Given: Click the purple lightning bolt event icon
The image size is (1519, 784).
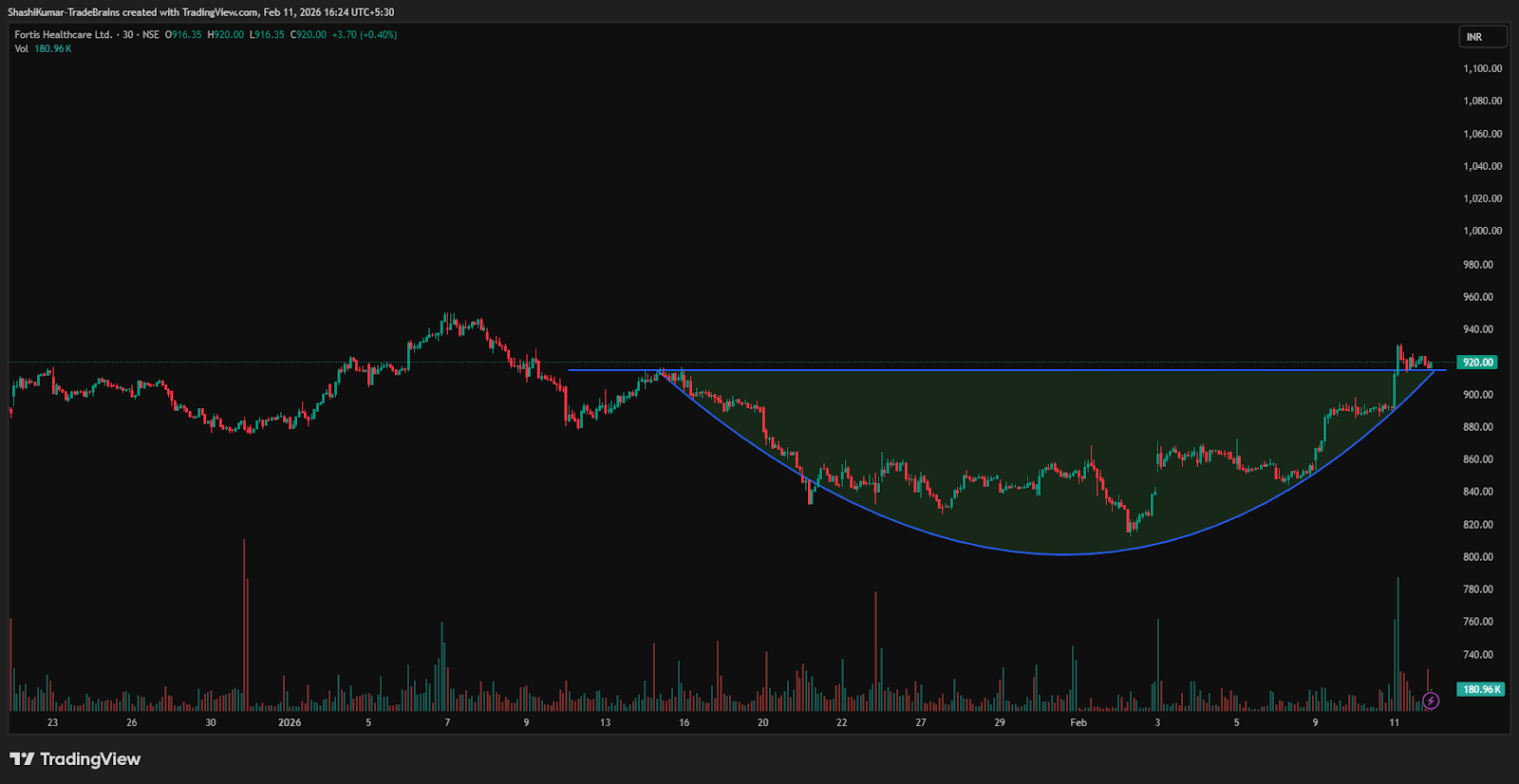Looking at the screenshot, I should [1431, 700].
